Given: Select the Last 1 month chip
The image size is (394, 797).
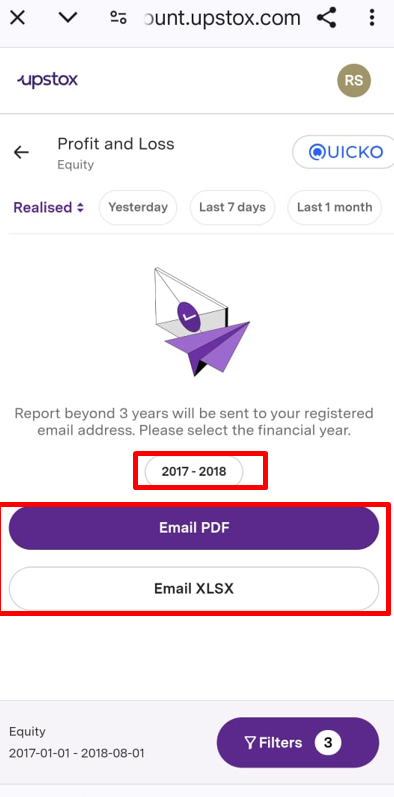Looking at the screenshot, I should click(x=335, y=207).
